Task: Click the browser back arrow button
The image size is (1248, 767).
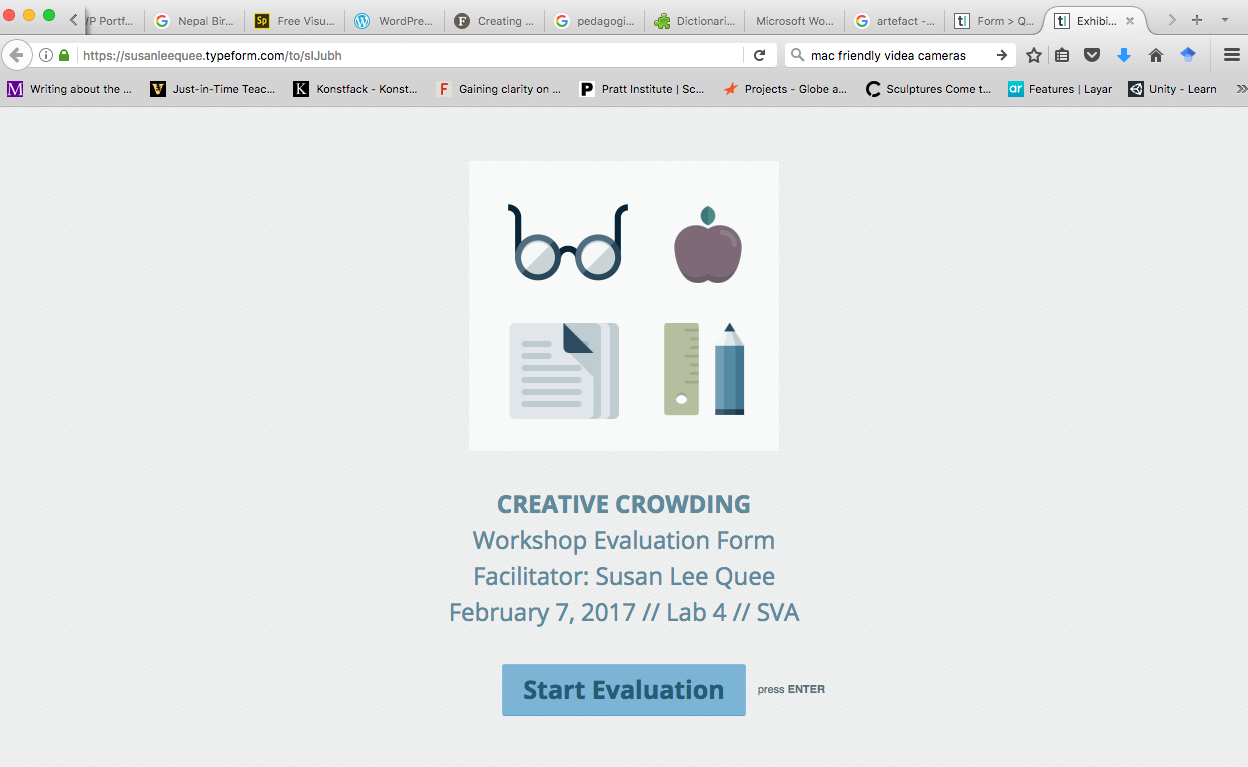Action: (x=16, y=56)
